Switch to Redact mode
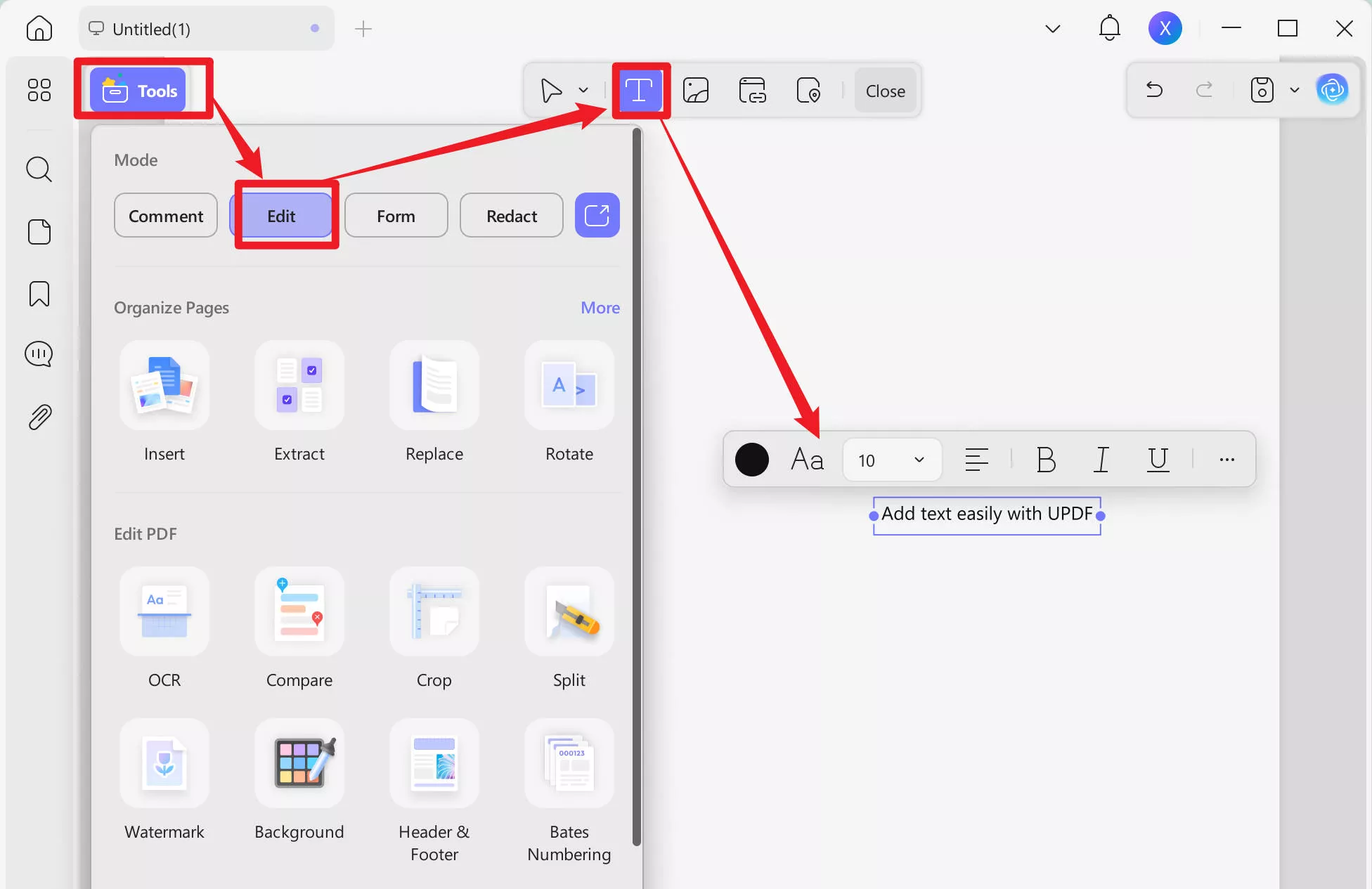Screen dimensions: 1372x889 click(x=511, y=216)
